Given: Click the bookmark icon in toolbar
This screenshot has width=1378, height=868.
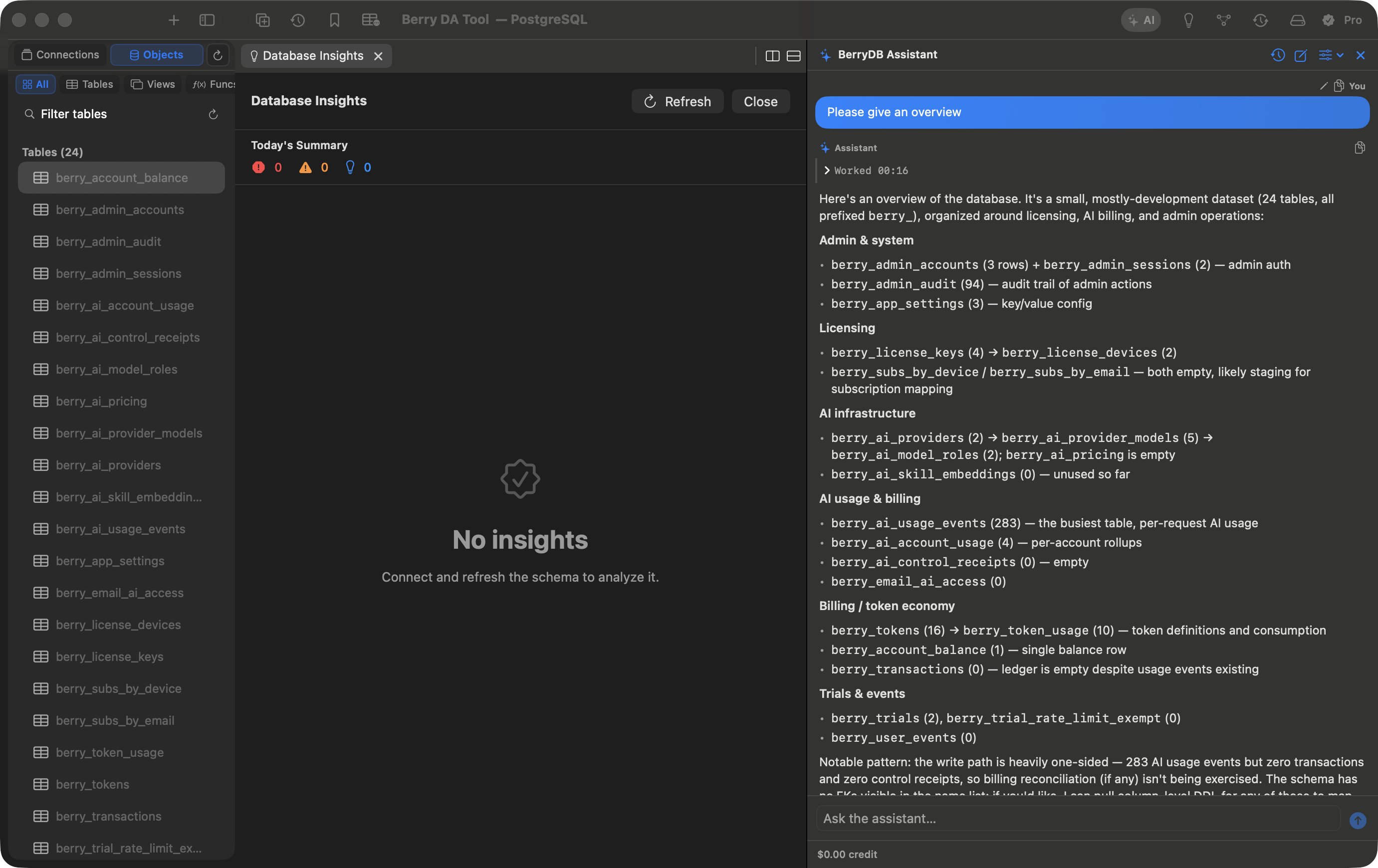Looking at the screenshot, I should pos(335,20).
